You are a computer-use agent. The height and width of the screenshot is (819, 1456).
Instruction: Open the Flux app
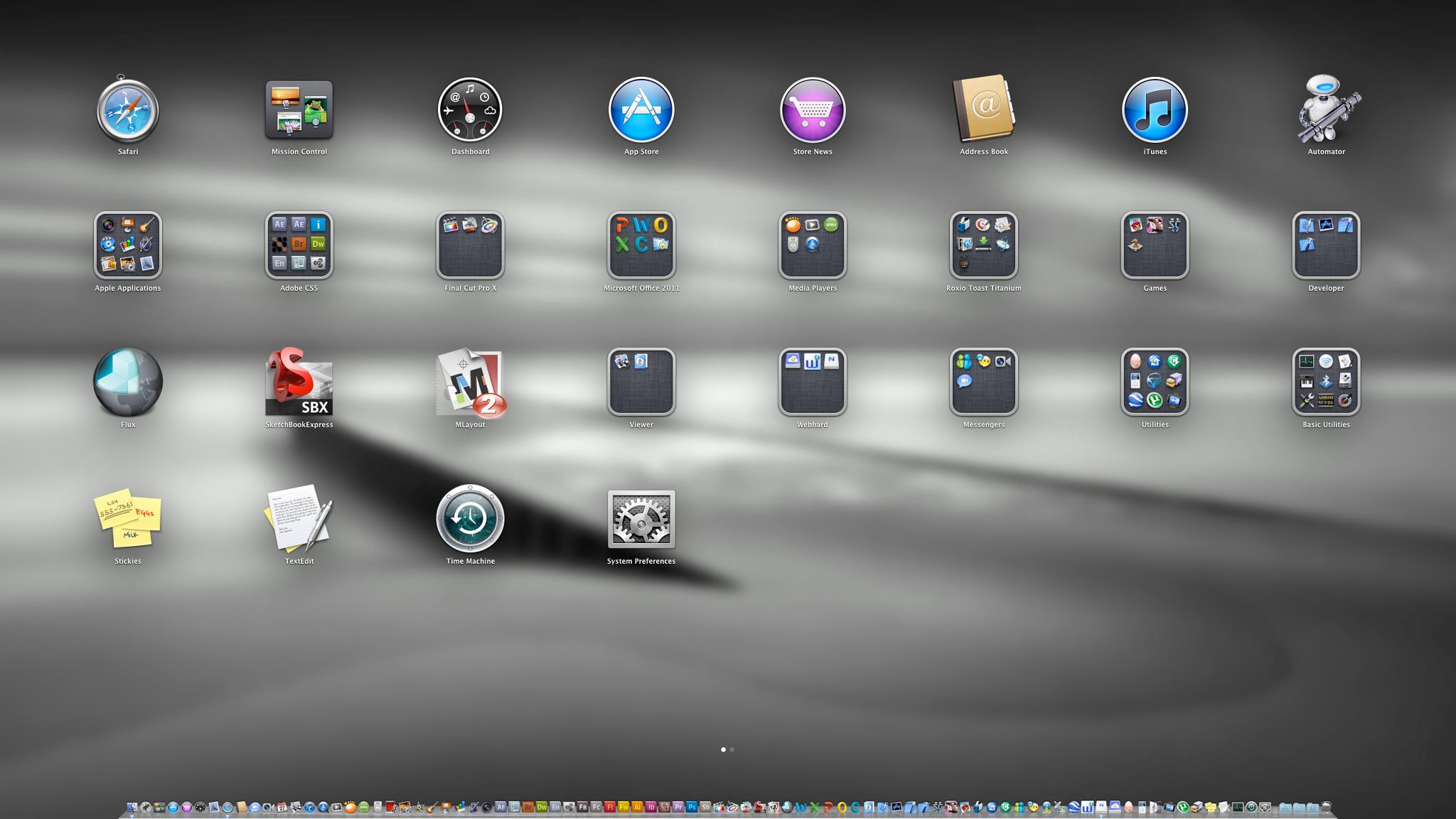pyautogui.click(x=128, y=382)
